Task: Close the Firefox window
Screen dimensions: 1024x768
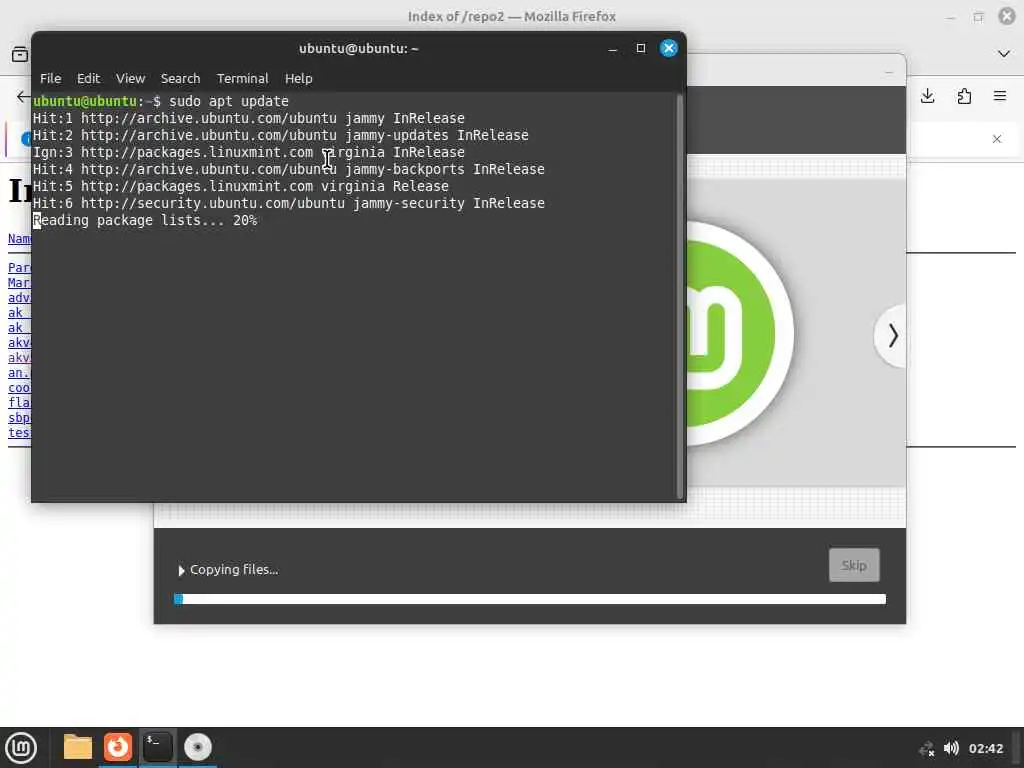Action: [1007, 16]
